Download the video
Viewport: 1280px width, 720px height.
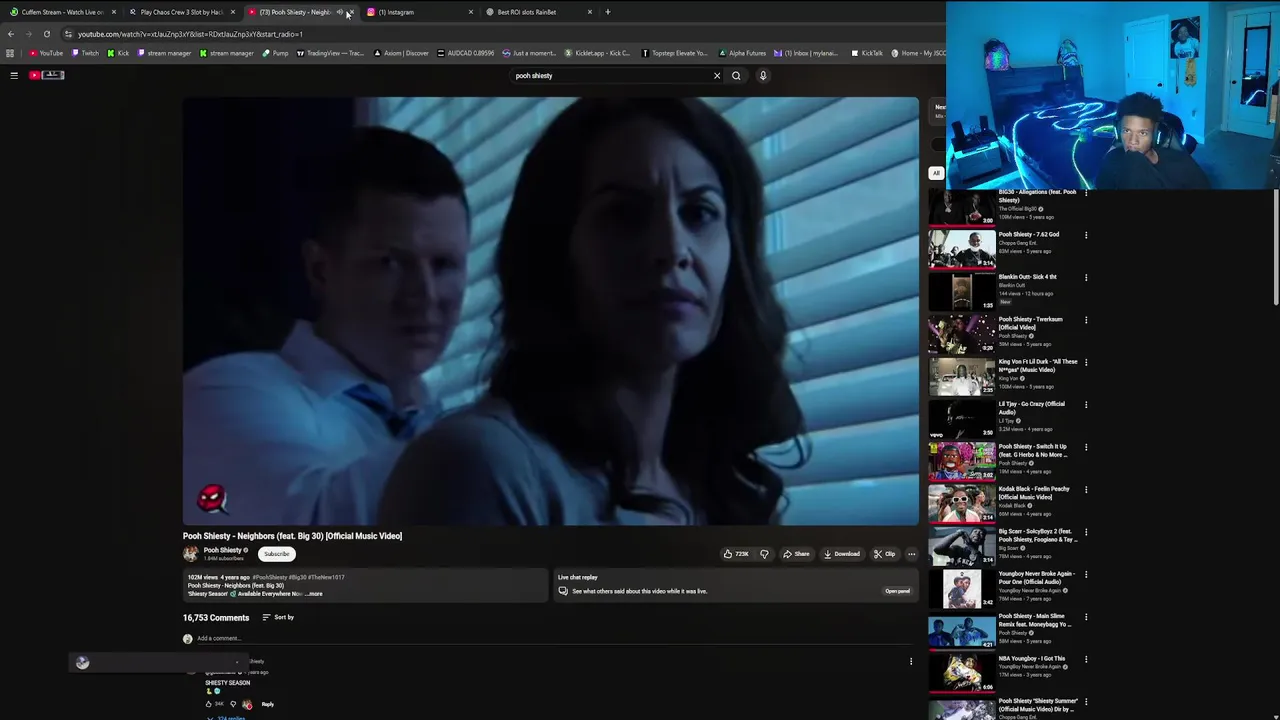[x=841, y=554]
